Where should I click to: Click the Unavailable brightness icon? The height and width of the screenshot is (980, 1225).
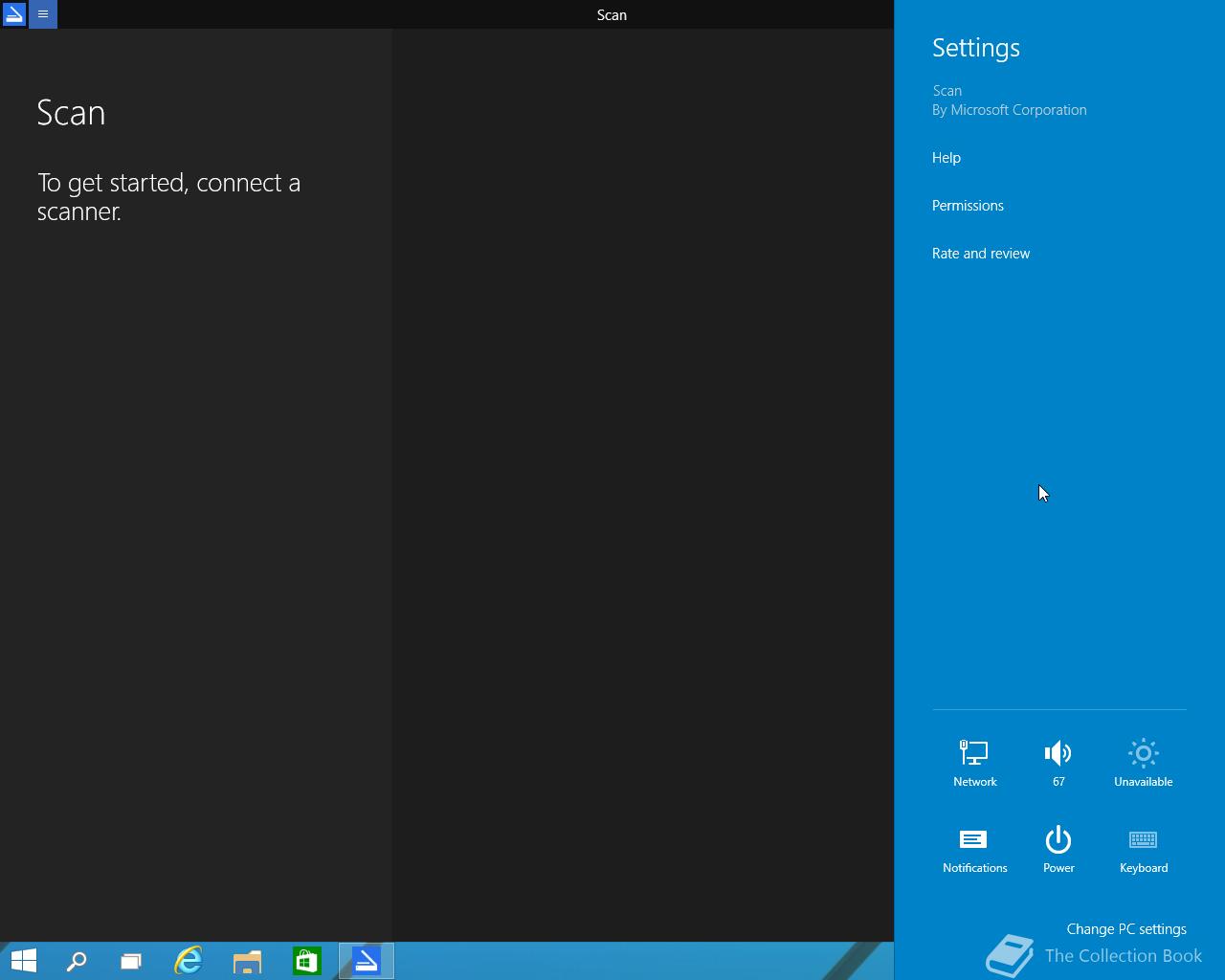(1143, 763)
